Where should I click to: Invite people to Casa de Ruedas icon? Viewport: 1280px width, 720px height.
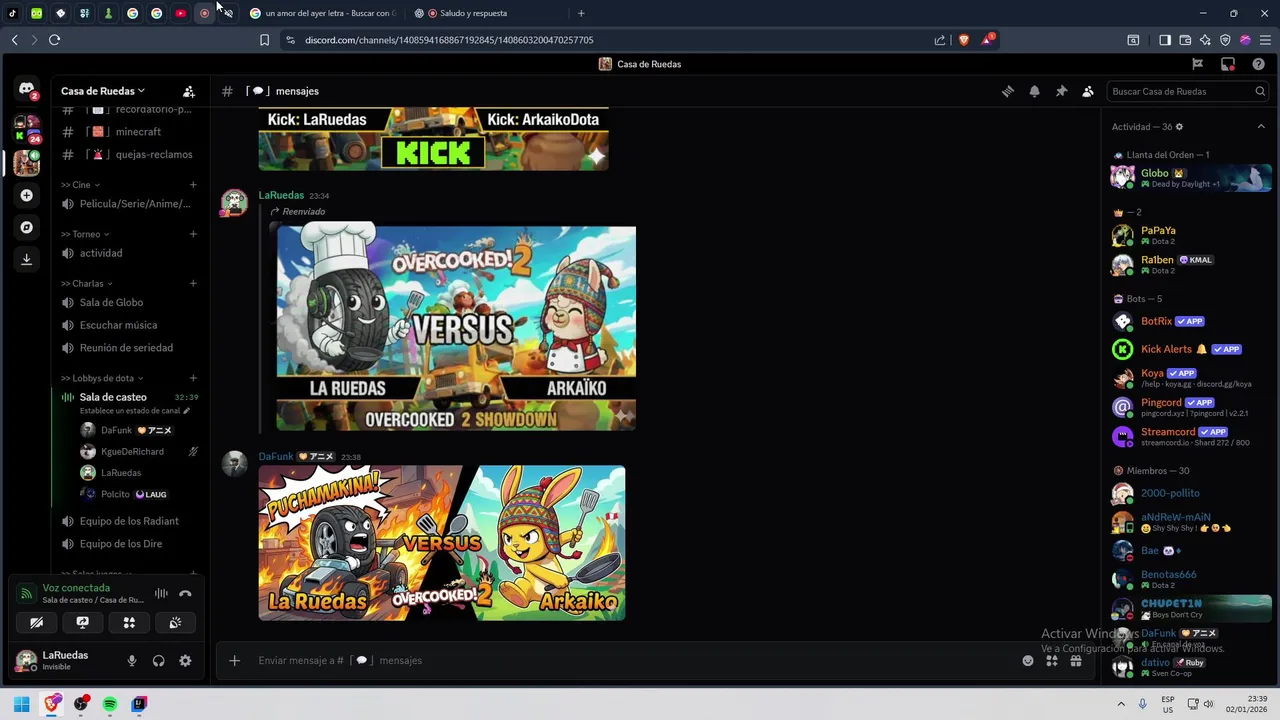189,91
